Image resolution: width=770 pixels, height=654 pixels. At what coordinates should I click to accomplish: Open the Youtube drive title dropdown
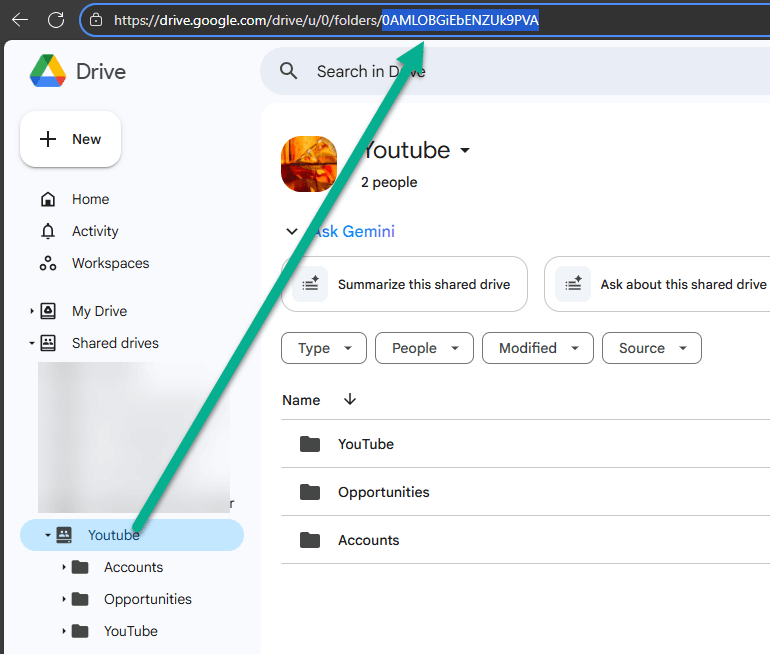pyautogui.click(x=465, y=150)
